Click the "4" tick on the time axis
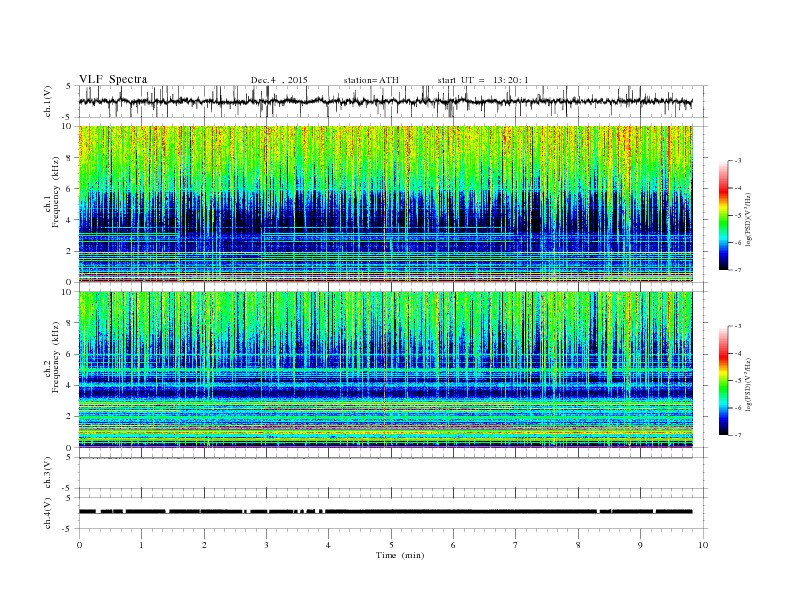The height and width of the screenshot is (612, 792). [x=329, y=545]
